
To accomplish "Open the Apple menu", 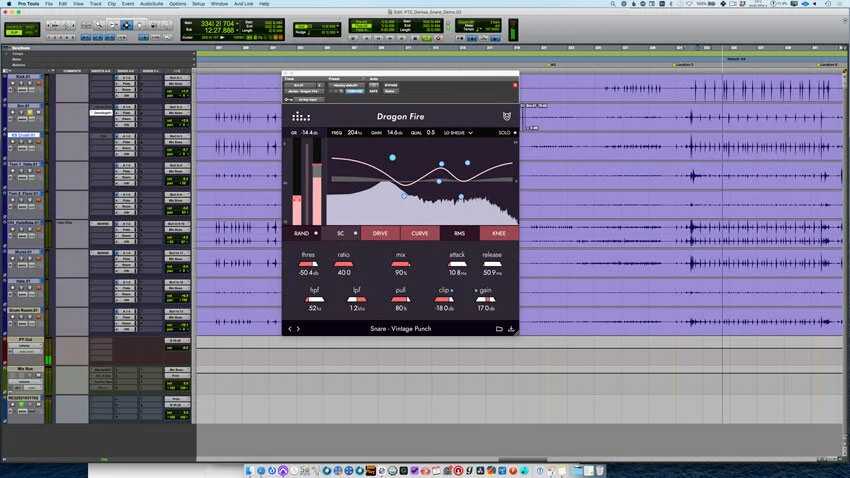I will (9, 4).
